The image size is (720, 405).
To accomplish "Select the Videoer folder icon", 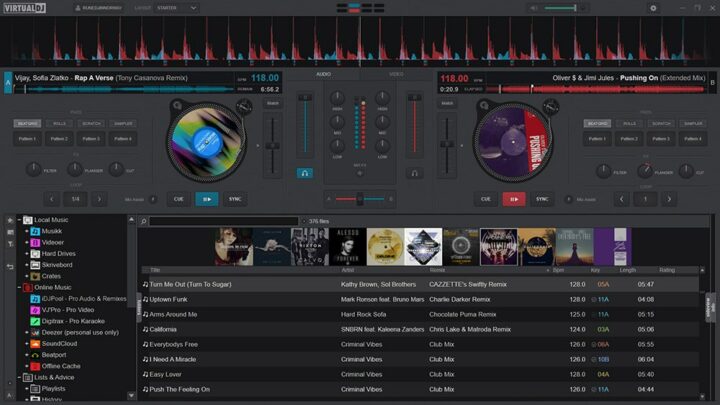I will (35, 241).
